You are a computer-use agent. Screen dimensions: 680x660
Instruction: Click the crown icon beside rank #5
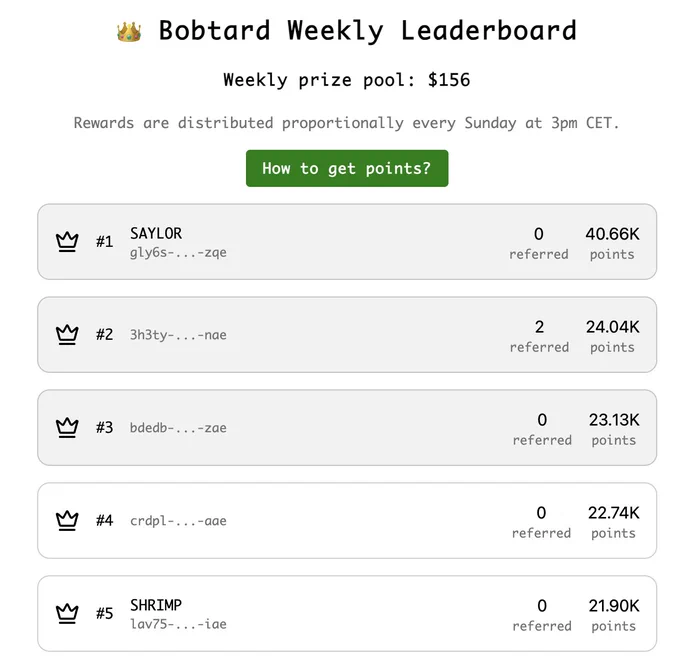point(67,613)
